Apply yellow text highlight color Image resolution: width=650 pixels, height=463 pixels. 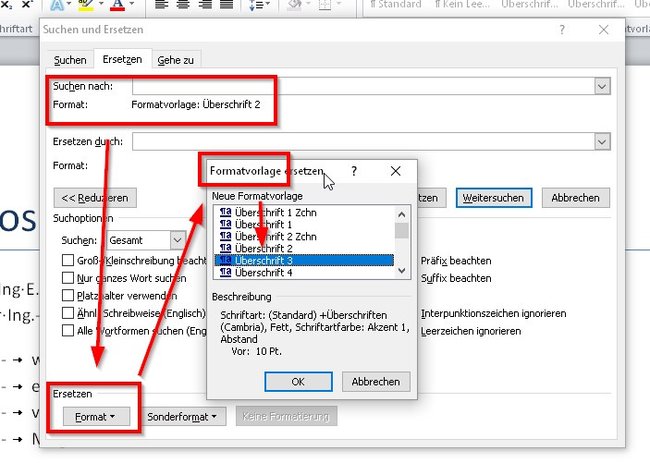86,5
